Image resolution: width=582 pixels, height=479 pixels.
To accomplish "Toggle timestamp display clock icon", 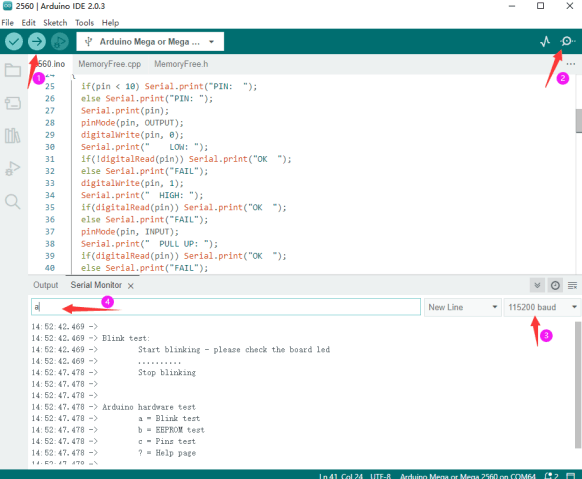I will pyautogui.click(x=555, y=285).
